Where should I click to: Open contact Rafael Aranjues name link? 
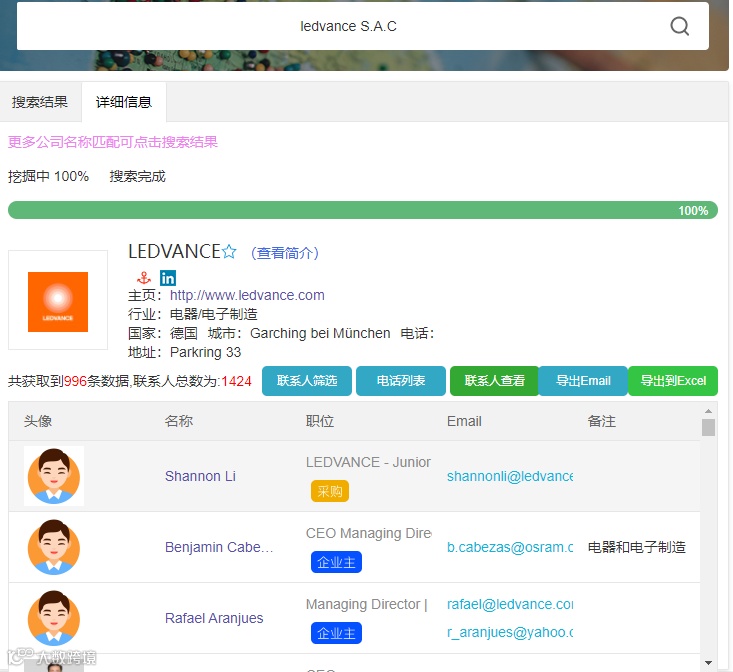pos(214,618)
